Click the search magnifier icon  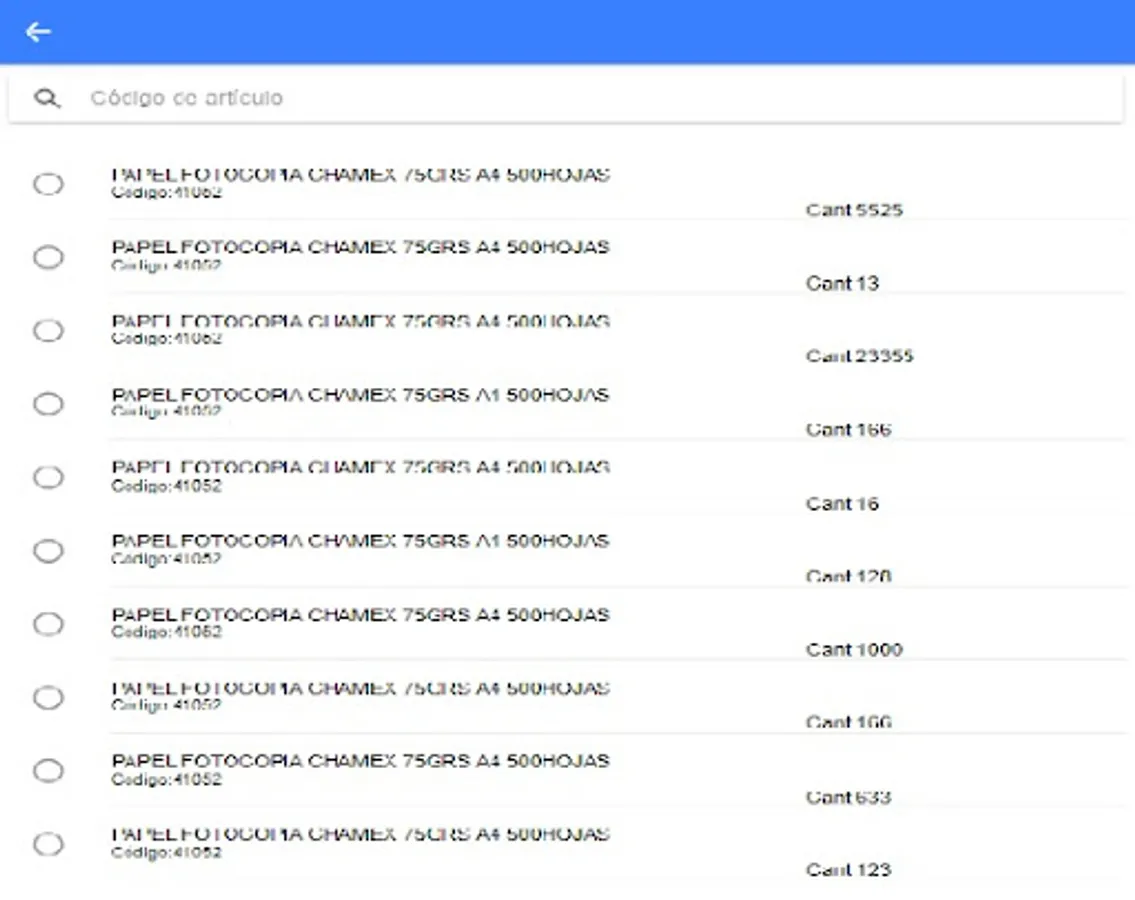pyautogui.click(x=47, y=98)
